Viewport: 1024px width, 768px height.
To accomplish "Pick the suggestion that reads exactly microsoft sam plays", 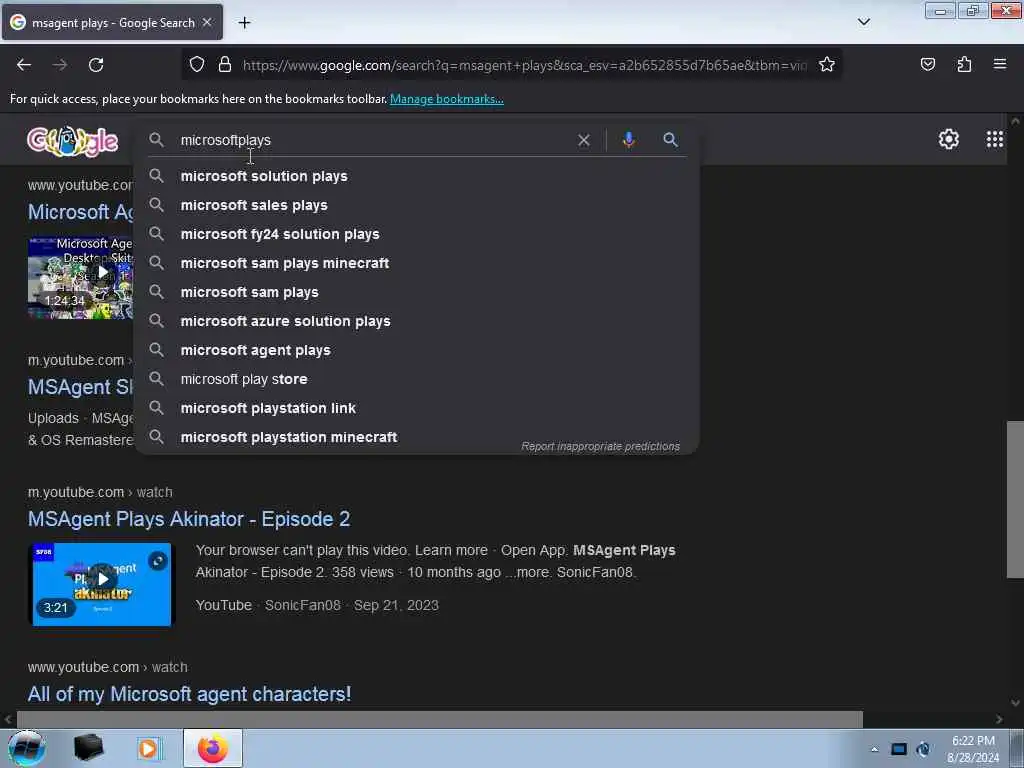I will pos(417,292).
